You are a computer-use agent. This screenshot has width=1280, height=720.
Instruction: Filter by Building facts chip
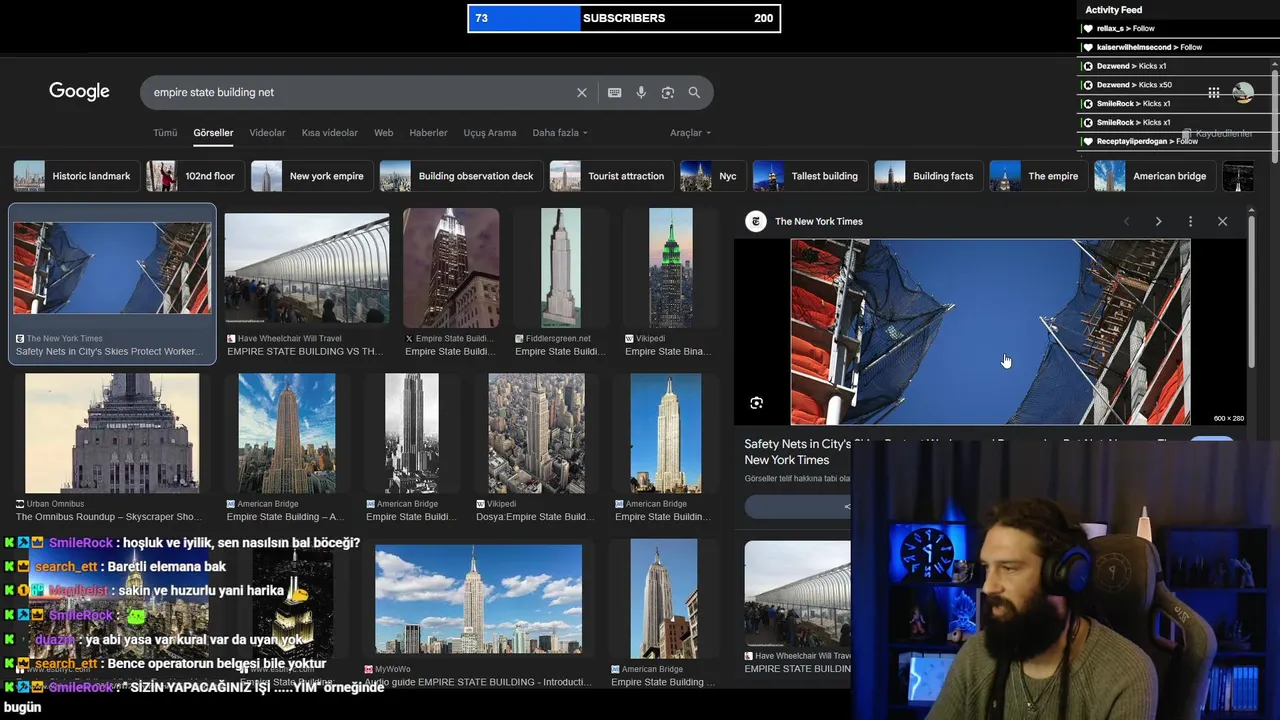point(929,176)
